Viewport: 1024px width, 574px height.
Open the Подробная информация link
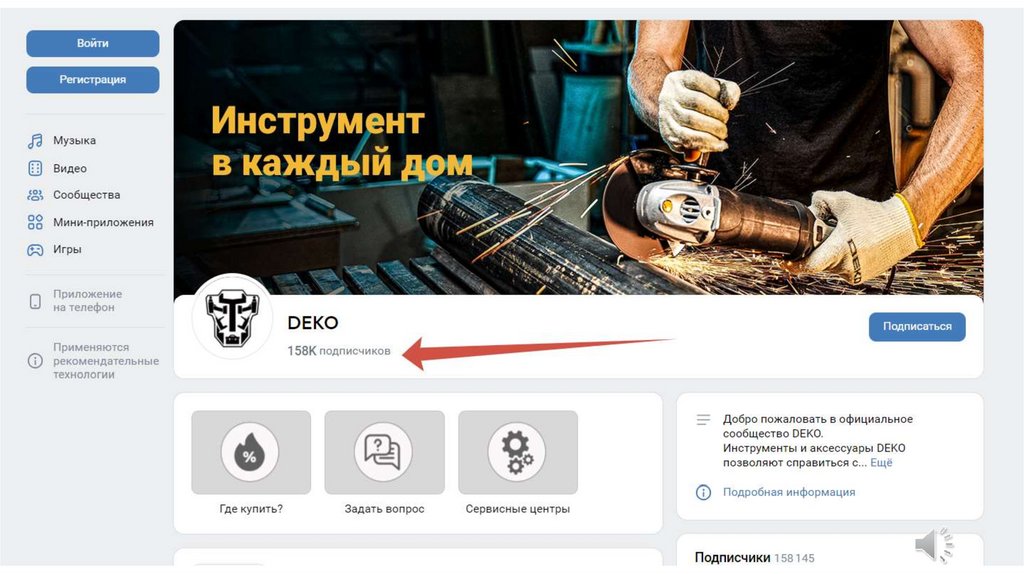(x=789, y=492)
